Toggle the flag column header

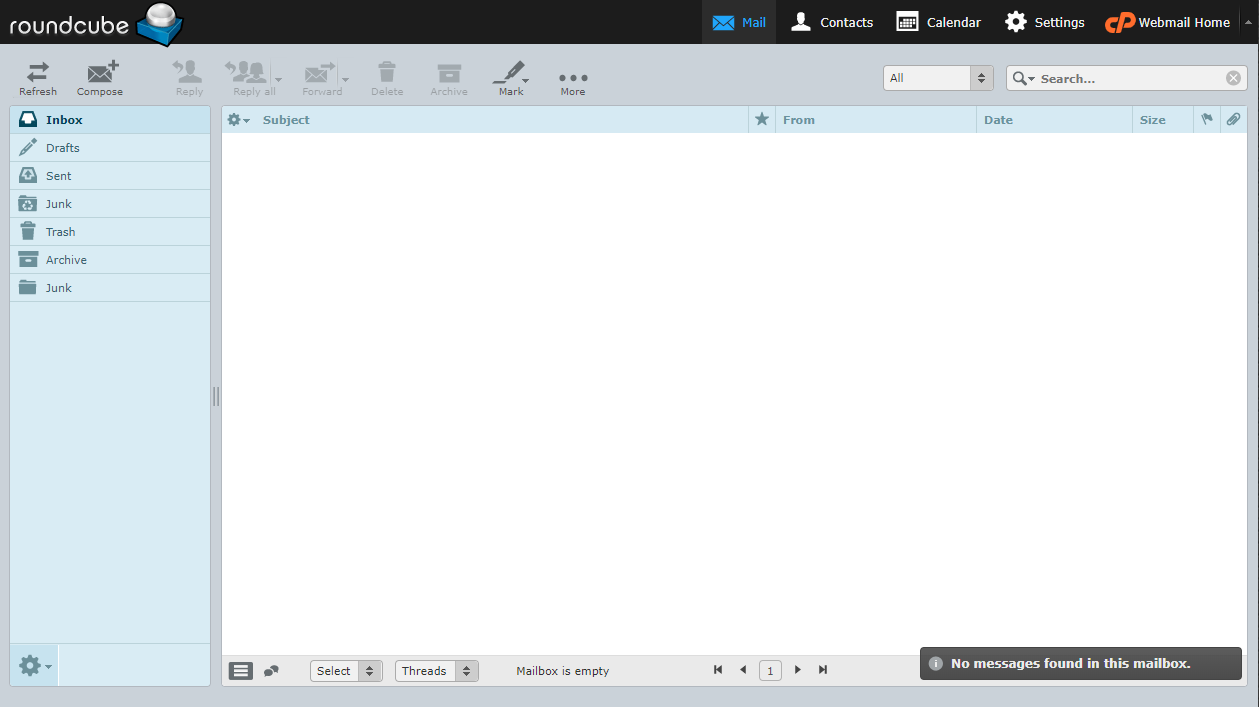point(1206,119)
